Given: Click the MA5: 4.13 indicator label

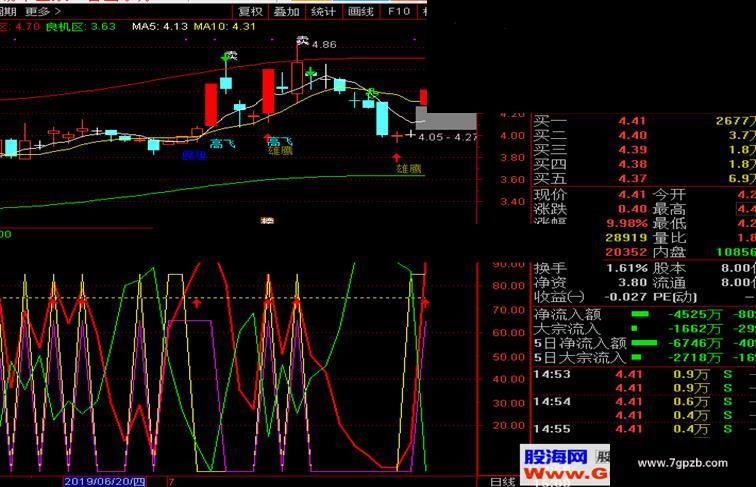Looking at the screenshot, I should click(x=160, y=27).
